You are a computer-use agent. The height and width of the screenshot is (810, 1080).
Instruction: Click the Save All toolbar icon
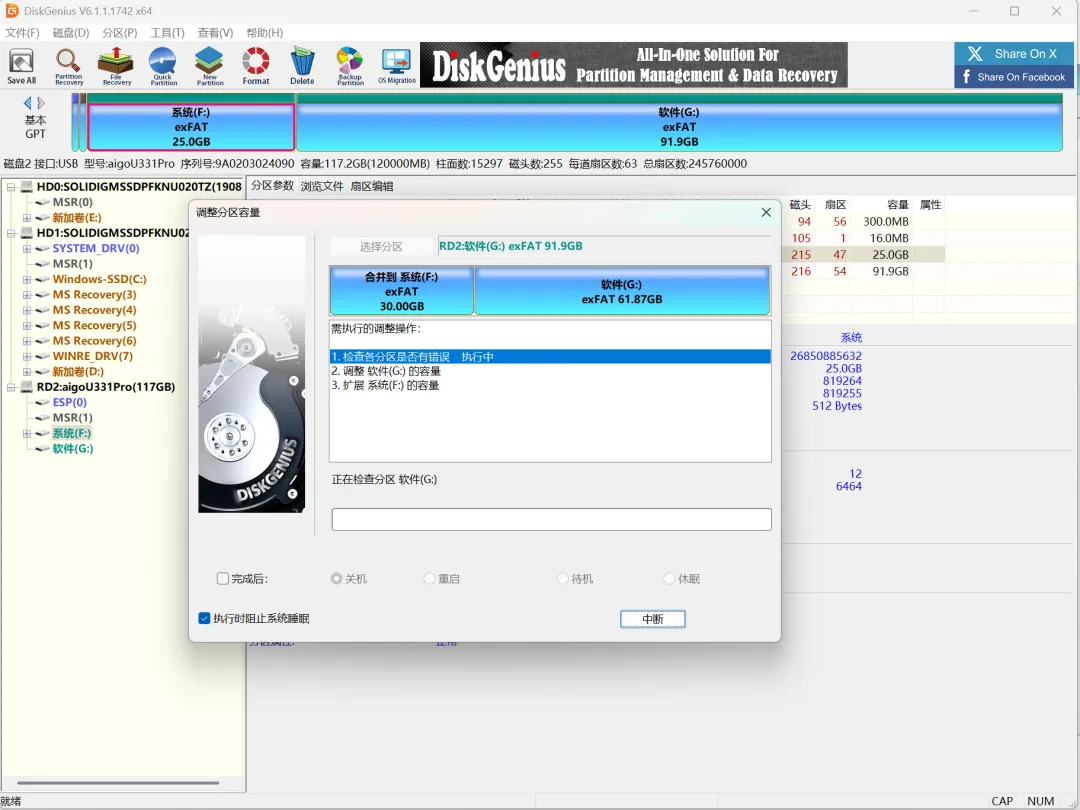click(x=21, y=66)
